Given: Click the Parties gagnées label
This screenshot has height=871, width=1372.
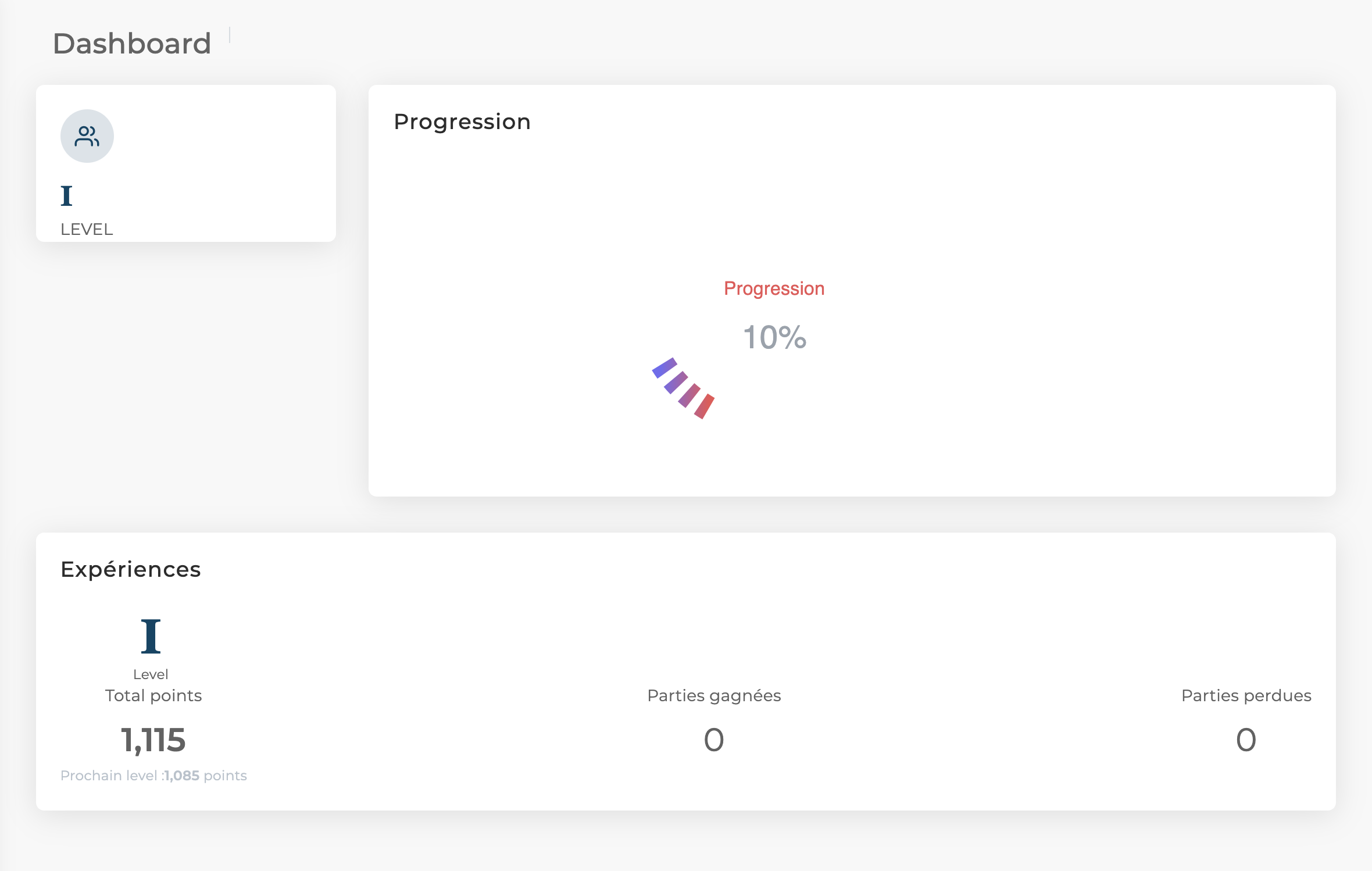Looking at the screenshot, I should [714, 695].
